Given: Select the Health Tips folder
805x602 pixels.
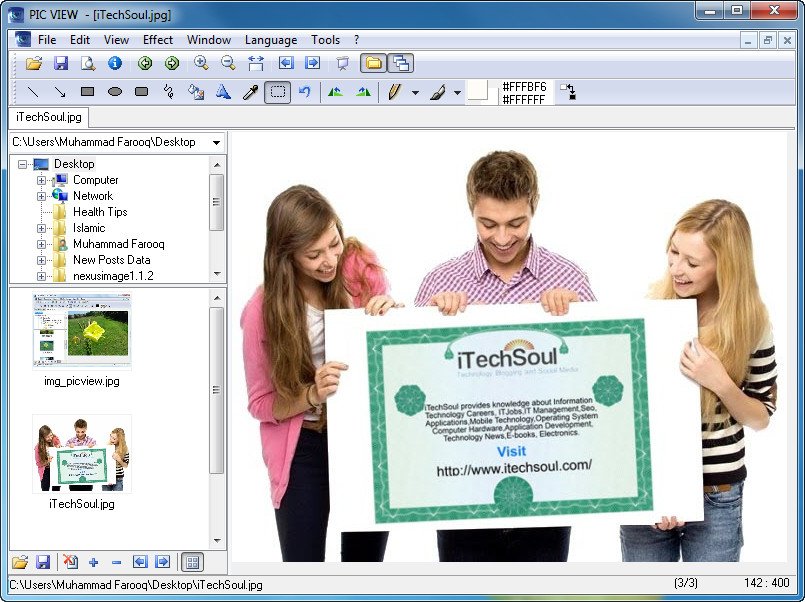Looking at the screenshot, I should [x=100, y=212].
